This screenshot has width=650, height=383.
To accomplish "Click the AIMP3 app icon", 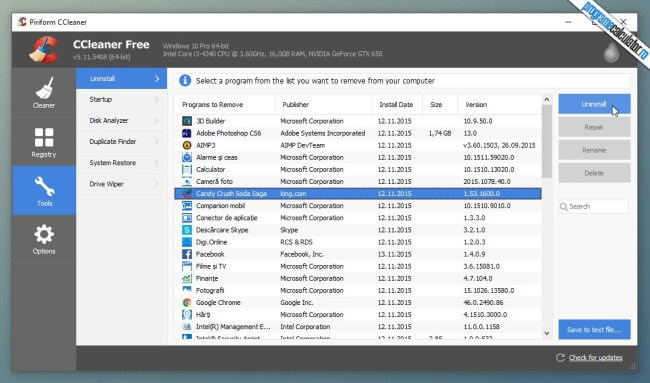I will tap(187, 145).
